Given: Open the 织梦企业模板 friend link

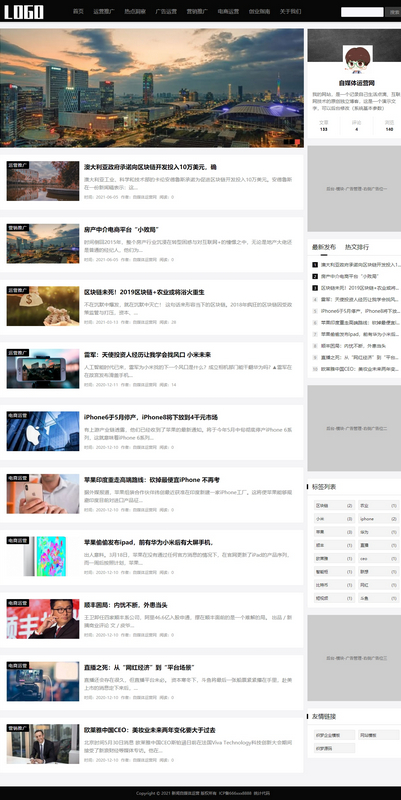Looking at the screenshot, I should coord(334,735).
